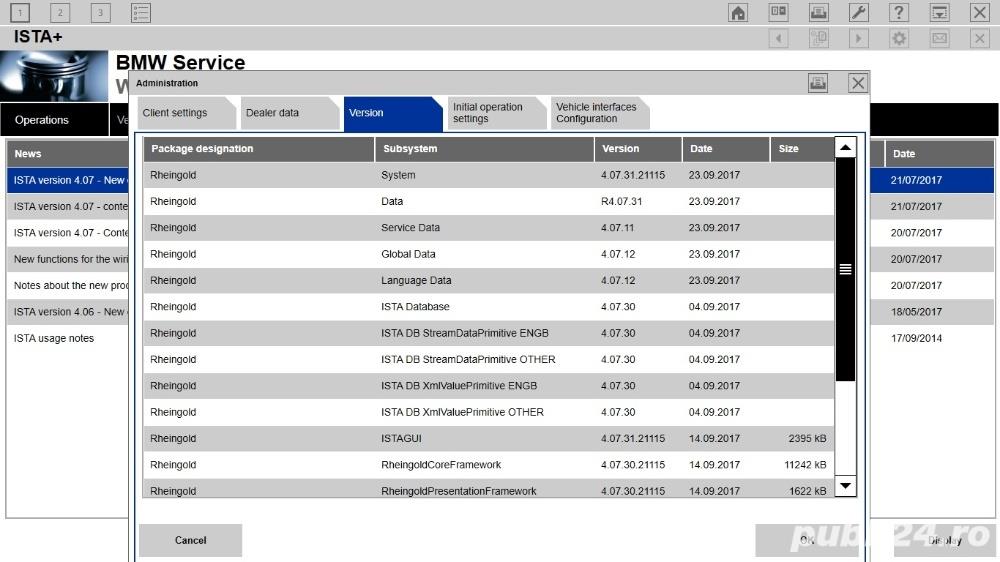Click the news date 17/09/2014
1000x562 pixels.
point(916,338)
